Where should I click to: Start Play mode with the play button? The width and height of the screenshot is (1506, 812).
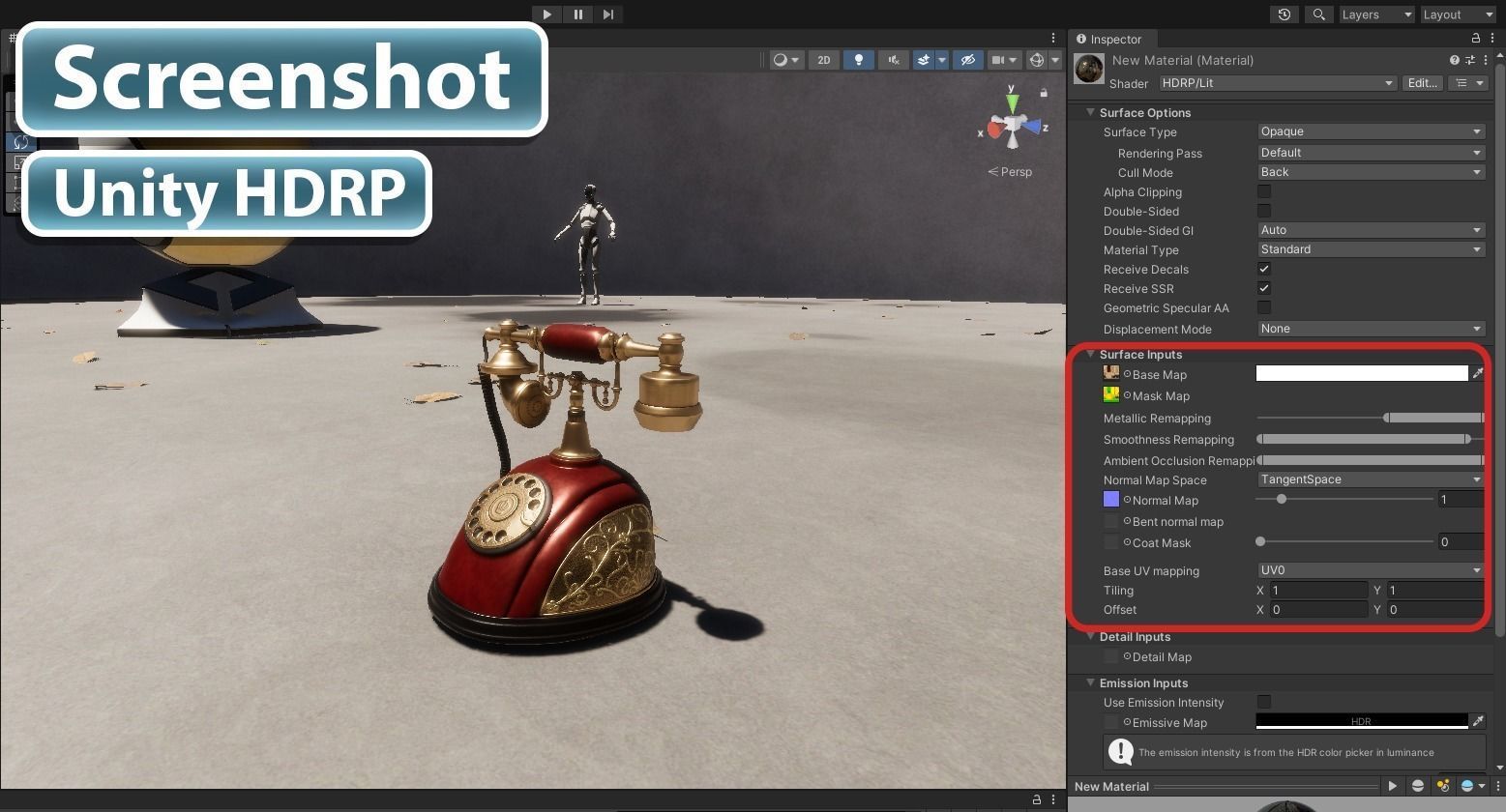pyautogui.click(x=546, y=14)
